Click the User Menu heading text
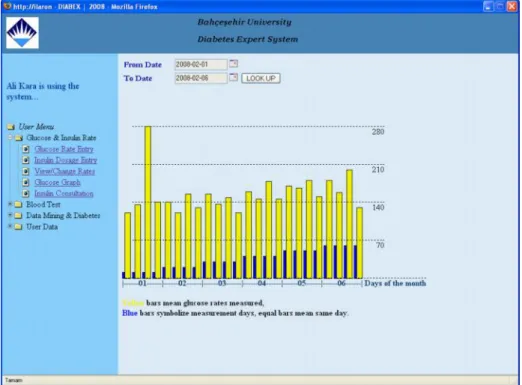This screenshot has height=385, width=522. pyautogui.click(x=36, y=127)
